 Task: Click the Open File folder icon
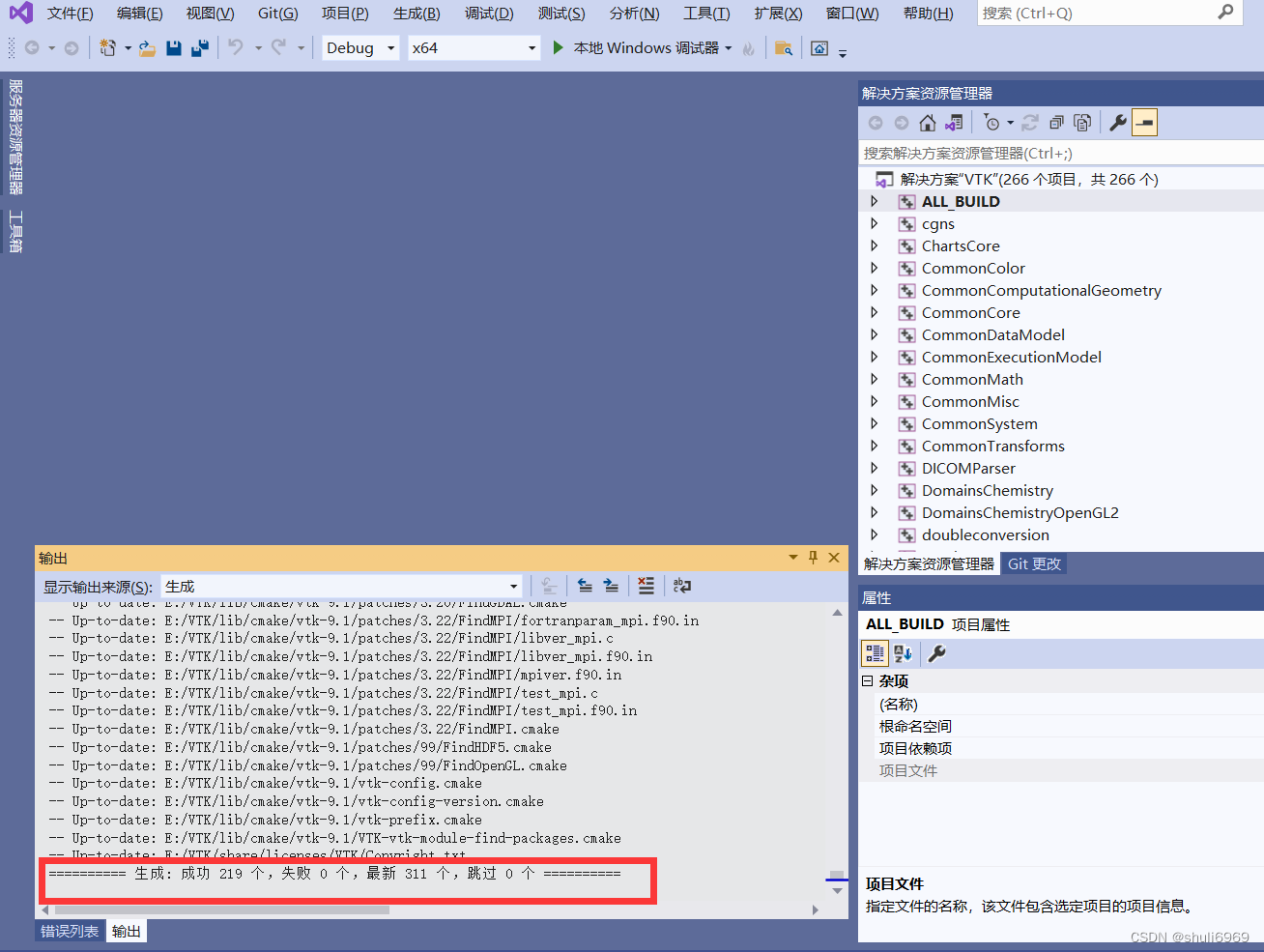(x=147, y=48)
